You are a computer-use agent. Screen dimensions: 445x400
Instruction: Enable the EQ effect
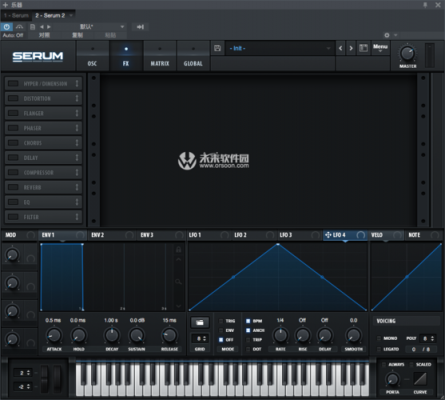13,202
